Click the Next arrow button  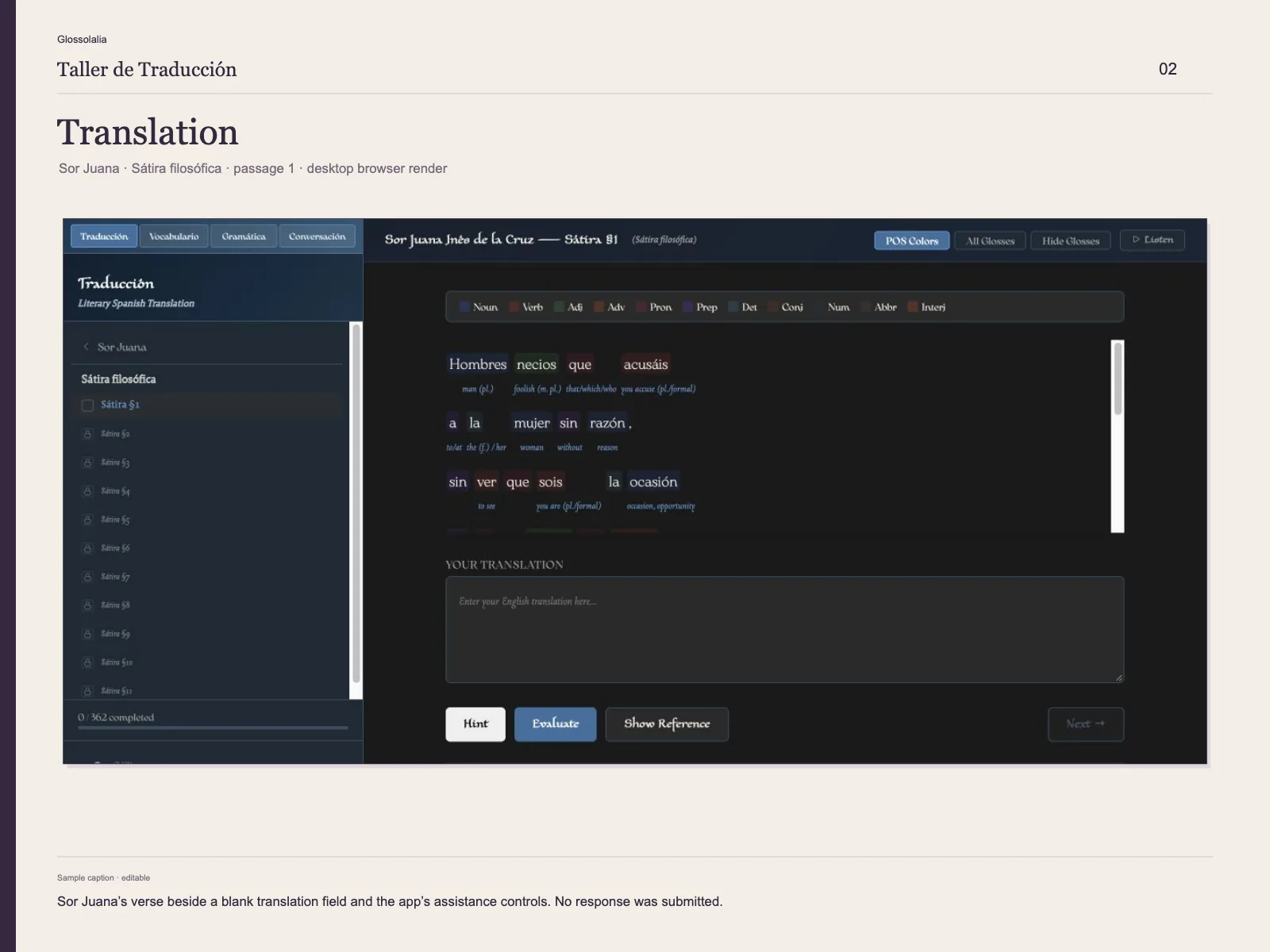click(1085, 724)
